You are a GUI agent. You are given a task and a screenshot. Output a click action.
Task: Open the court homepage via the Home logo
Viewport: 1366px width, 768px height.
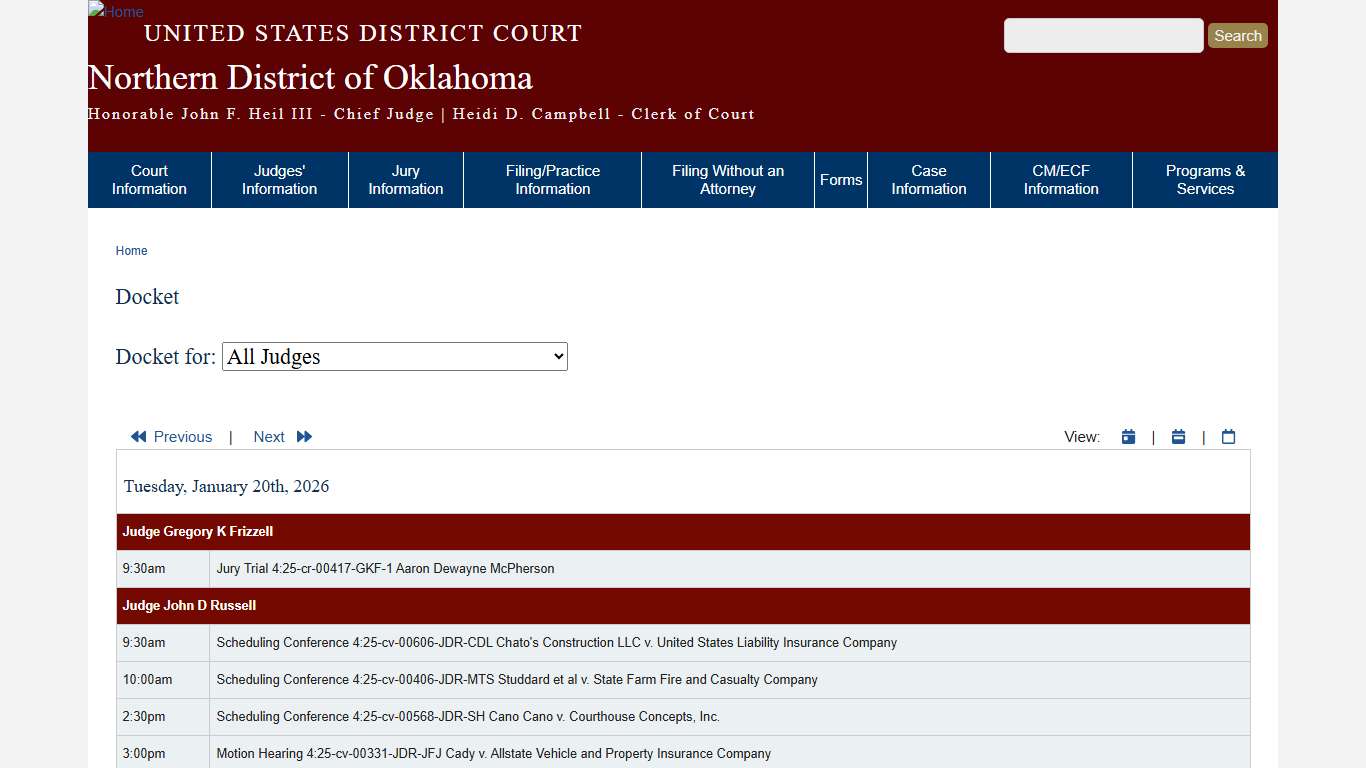click(x=115, y=12)
